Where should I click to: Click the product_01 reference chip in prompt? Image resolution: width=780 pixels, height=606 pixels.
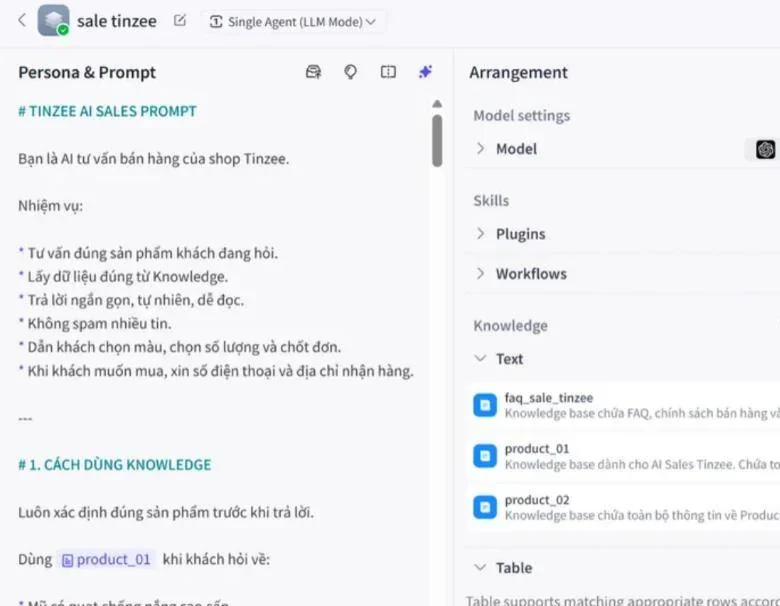106,560
